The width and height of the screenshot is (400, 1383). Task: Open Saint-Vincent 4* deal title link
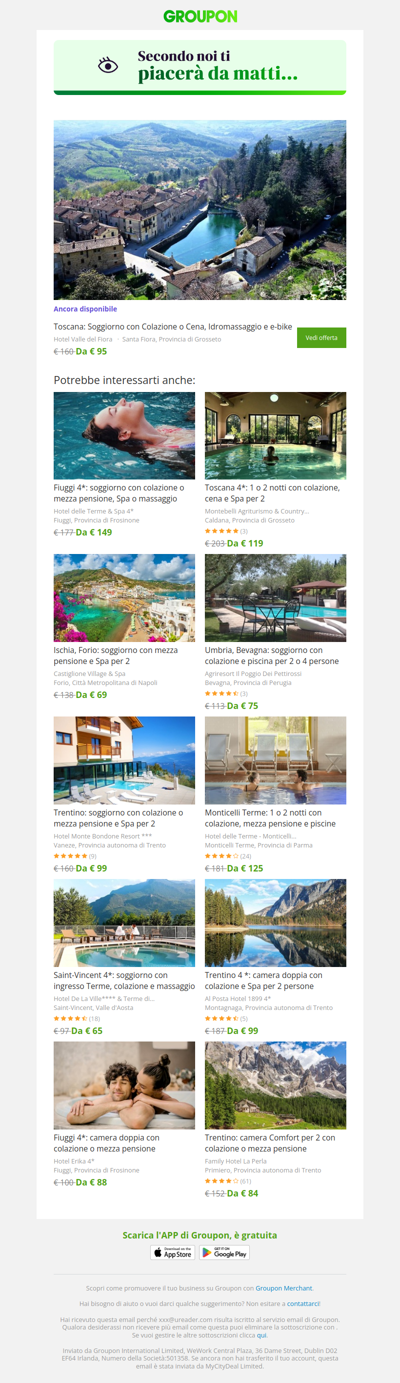tap(124, 980)
